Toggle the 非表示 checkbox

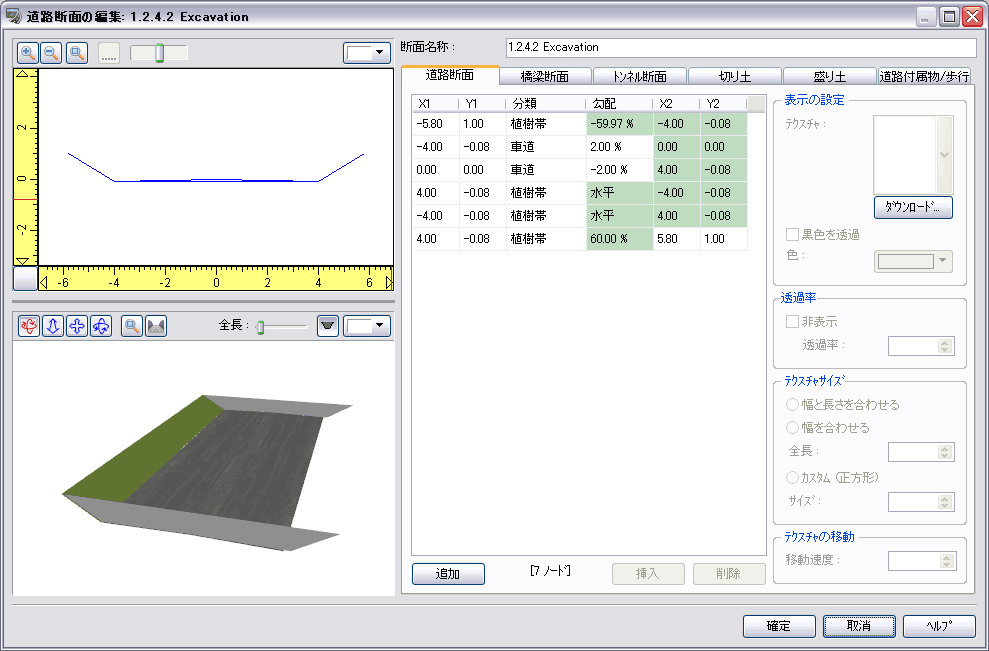[x=793, y=322]
